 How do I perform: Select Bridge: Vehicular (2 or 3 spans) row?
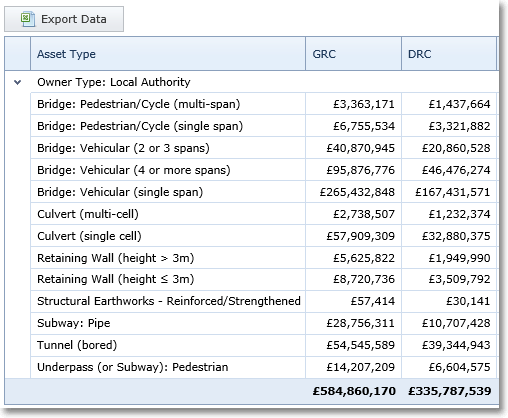click(264, 148)
